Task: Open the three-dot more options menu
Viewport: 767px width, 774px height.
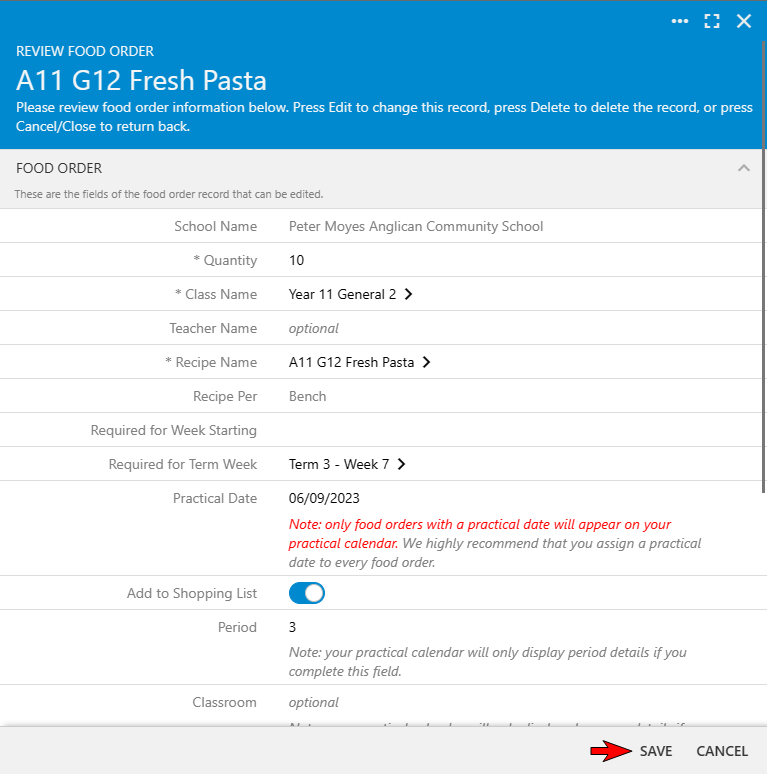Action: 680,21
